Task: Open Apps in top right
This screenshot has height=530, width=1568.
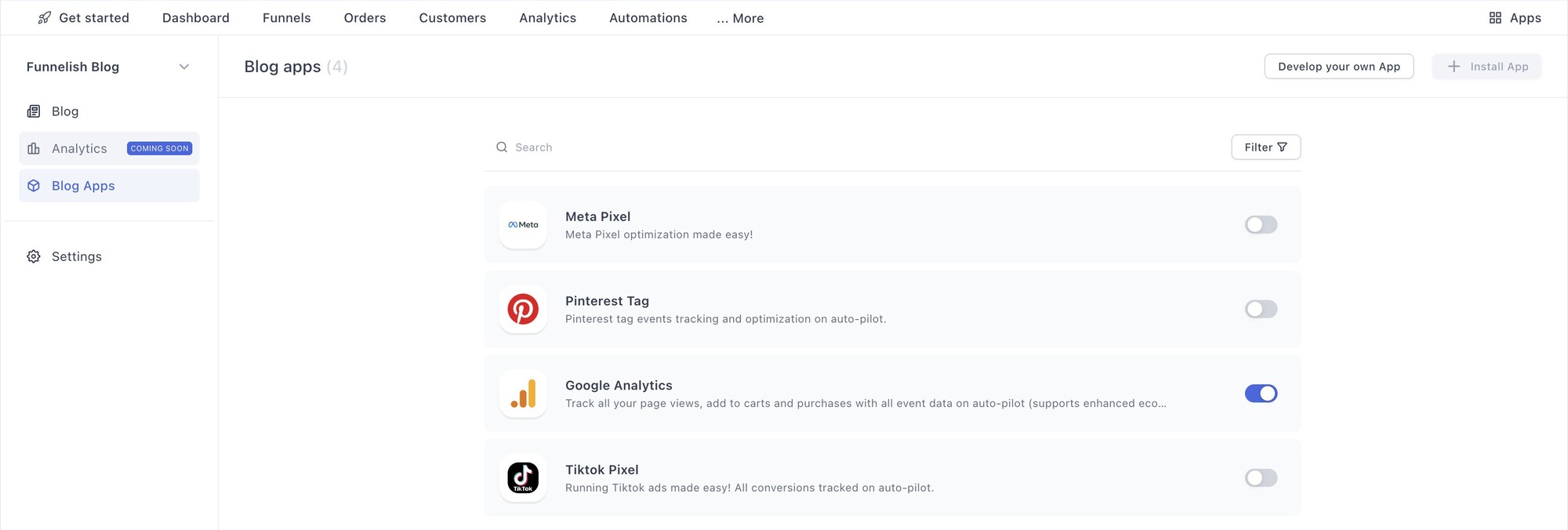Action: pyautogui.click(x=1515, y=17)
